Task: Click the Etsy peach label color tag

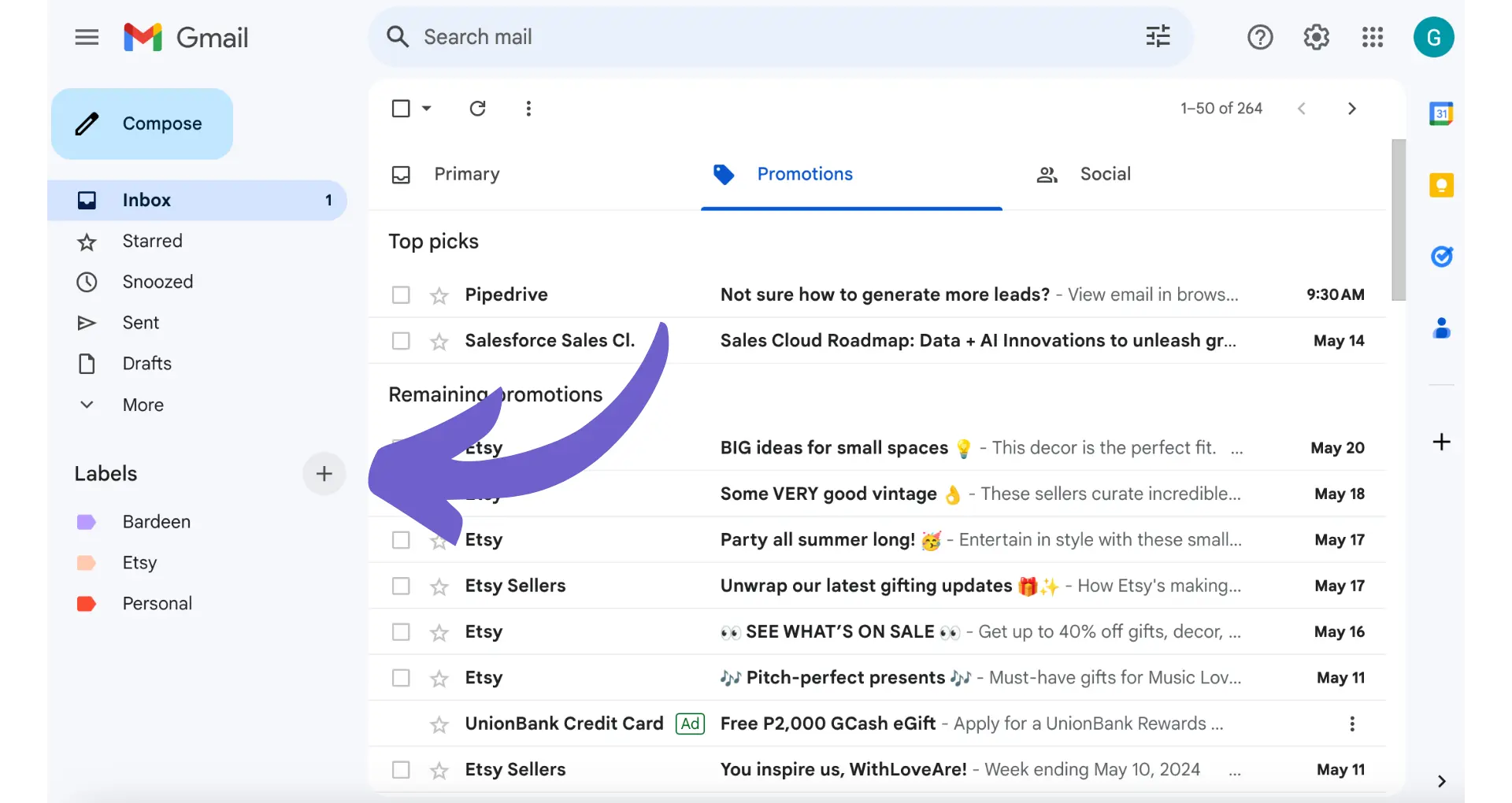Action: point(86,563)
